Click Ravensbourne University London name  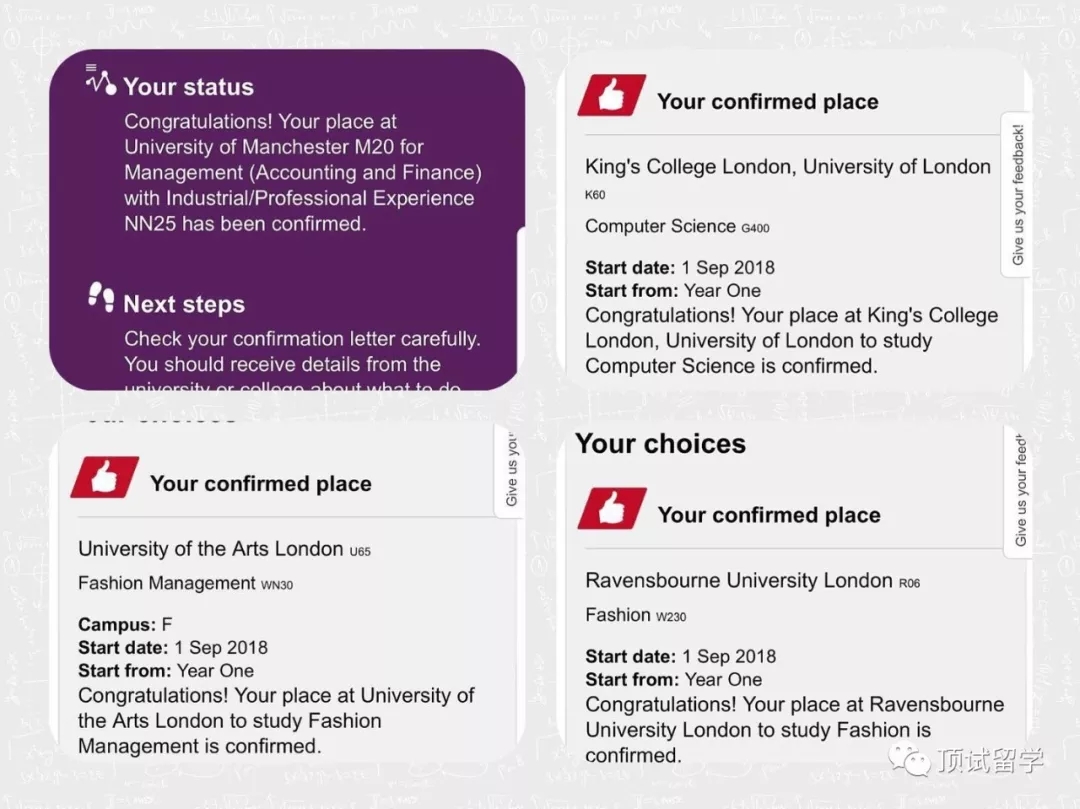739,580
